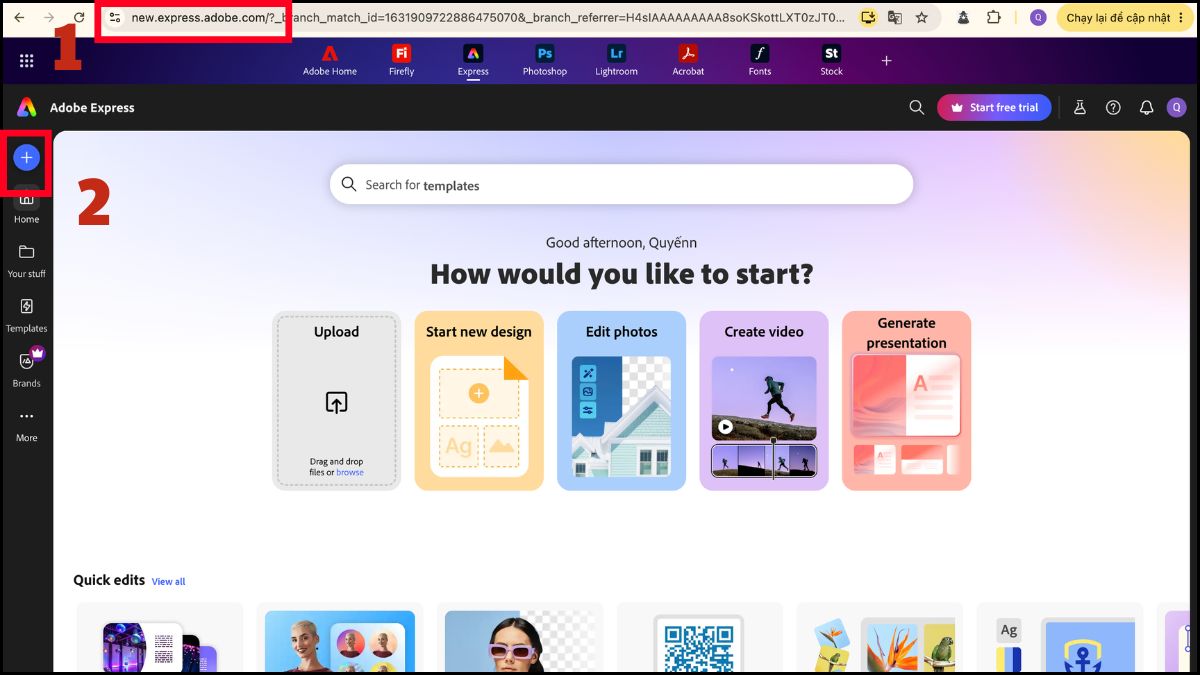The image size is (1200, 675).
Task: Bookmark this page with the star
Action: (x=921, y=18)
